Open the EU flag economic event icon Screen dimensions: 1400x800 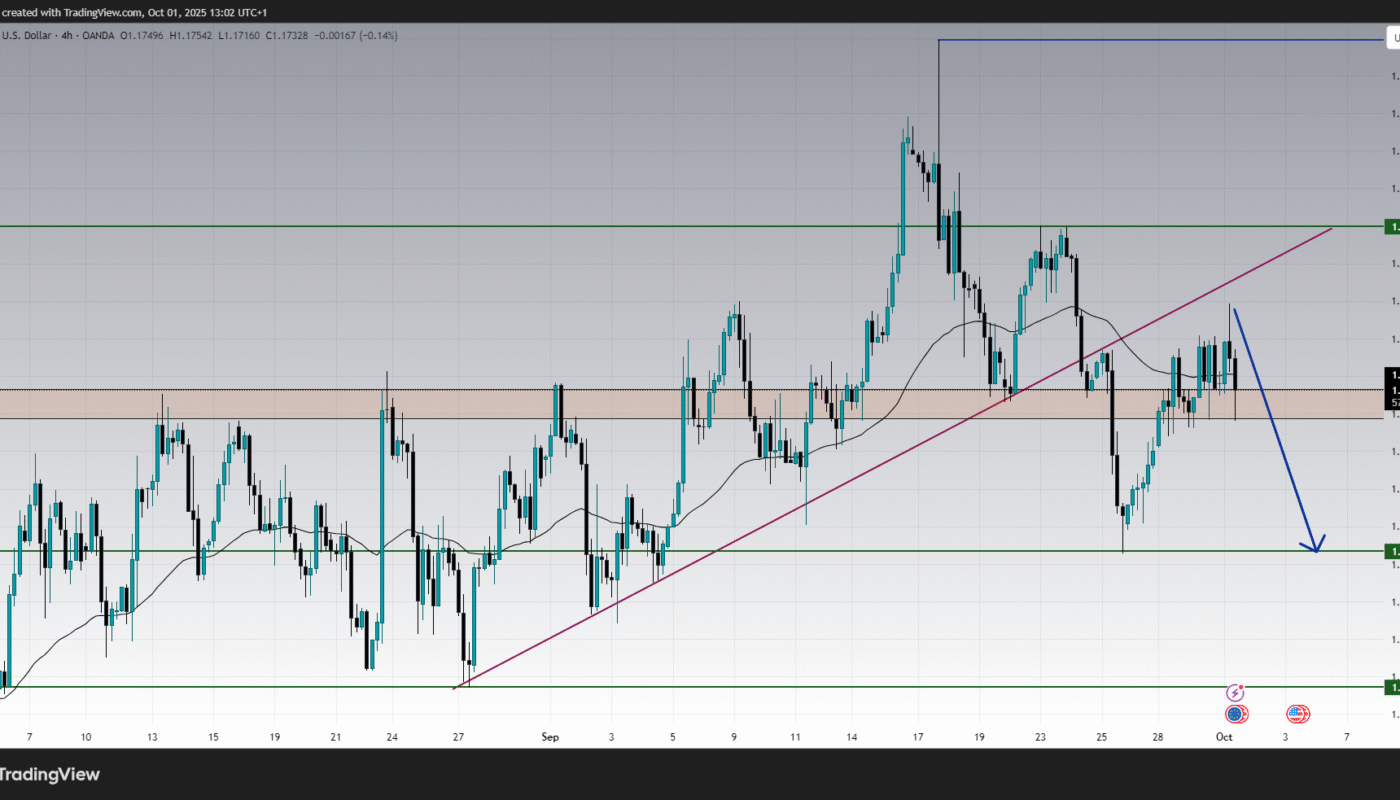click(x=1236, y=714)
